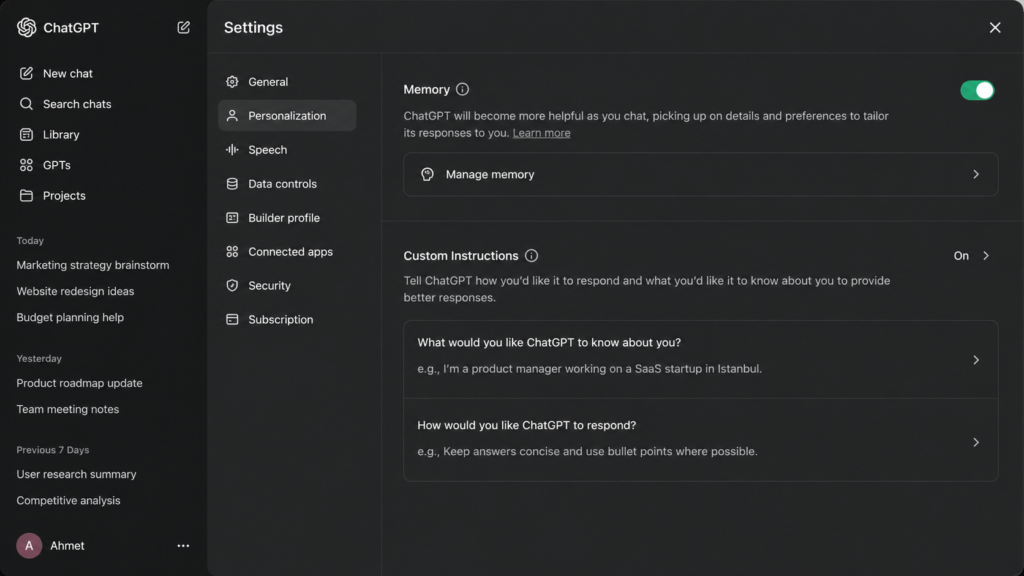Click the ChatGPT logo icon

coord(27,27)
